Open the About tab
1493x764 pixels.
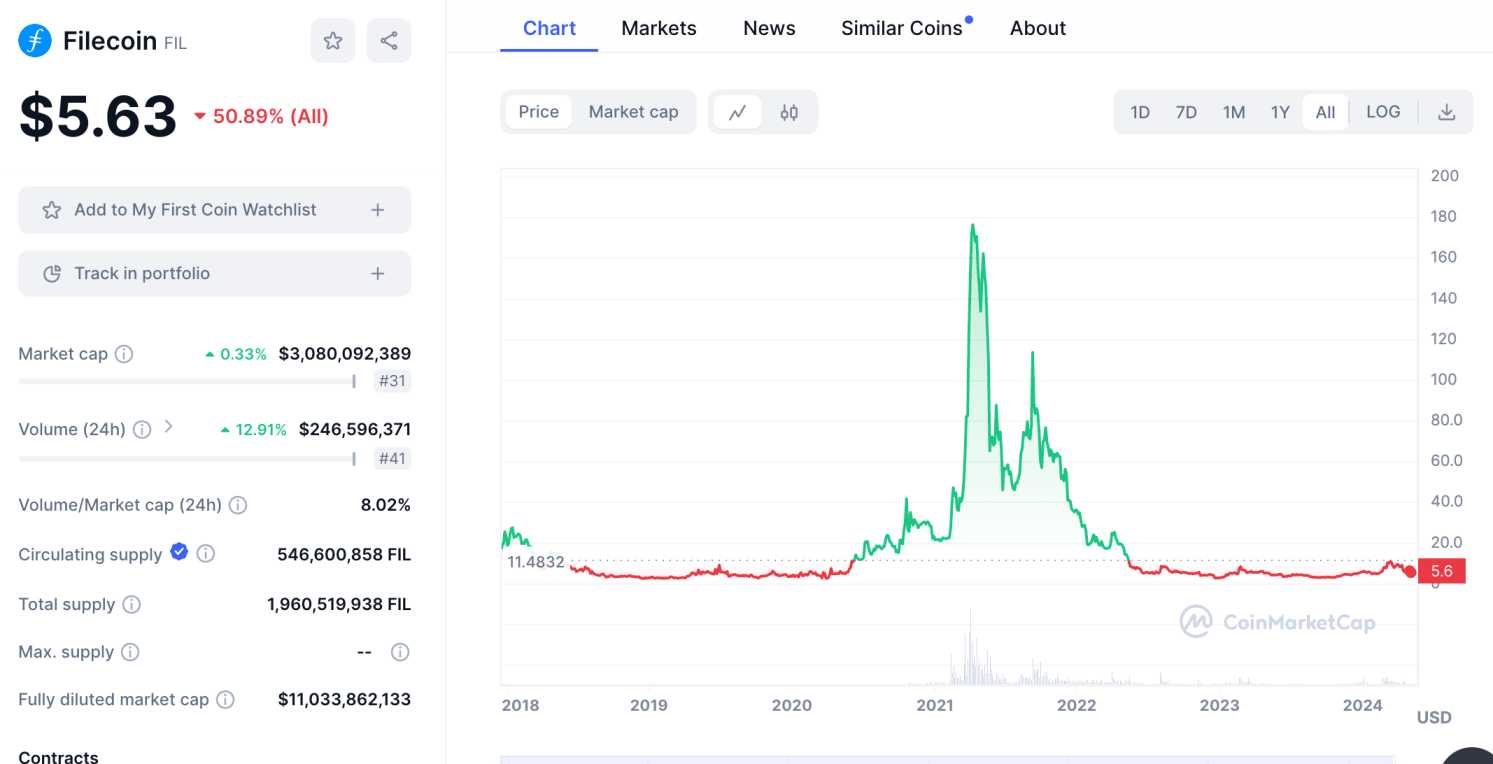point(1038,28)
